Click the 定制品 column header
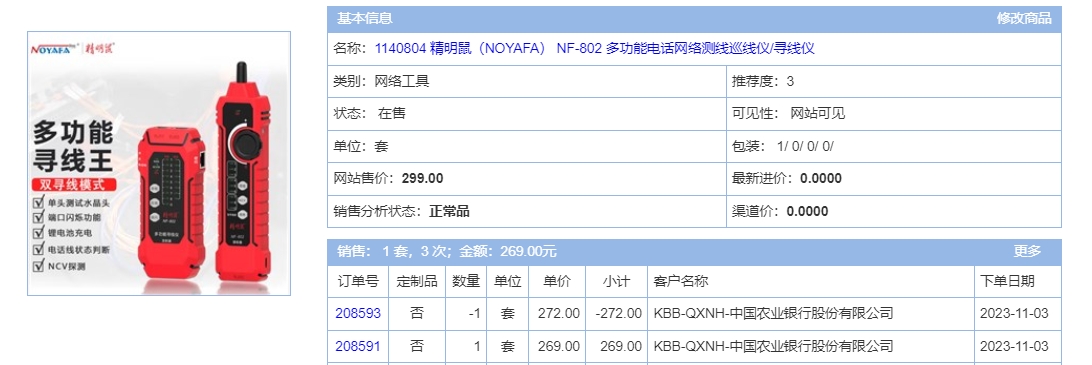The height and width of the screenshot is (365, 1092). pos(417,281)
